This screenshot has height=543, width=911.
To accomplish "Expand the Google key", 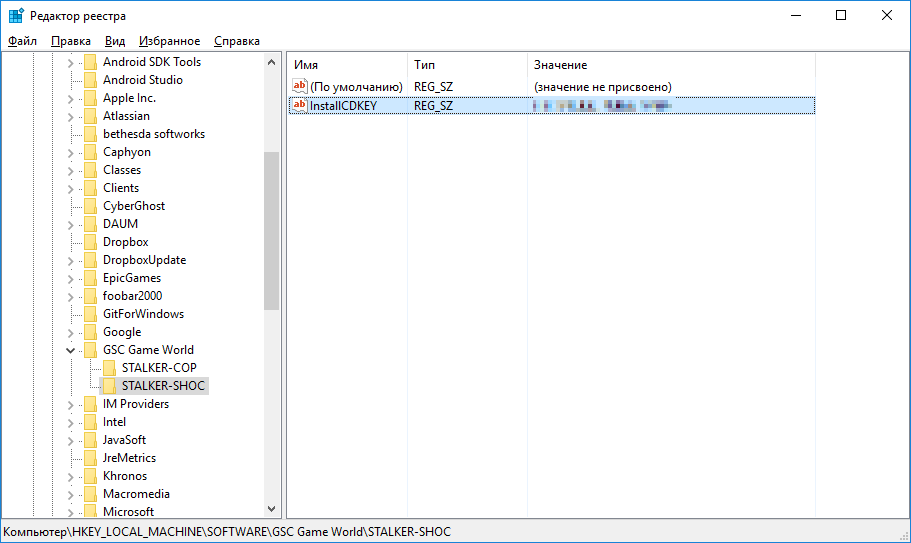I will coord(70,333).
